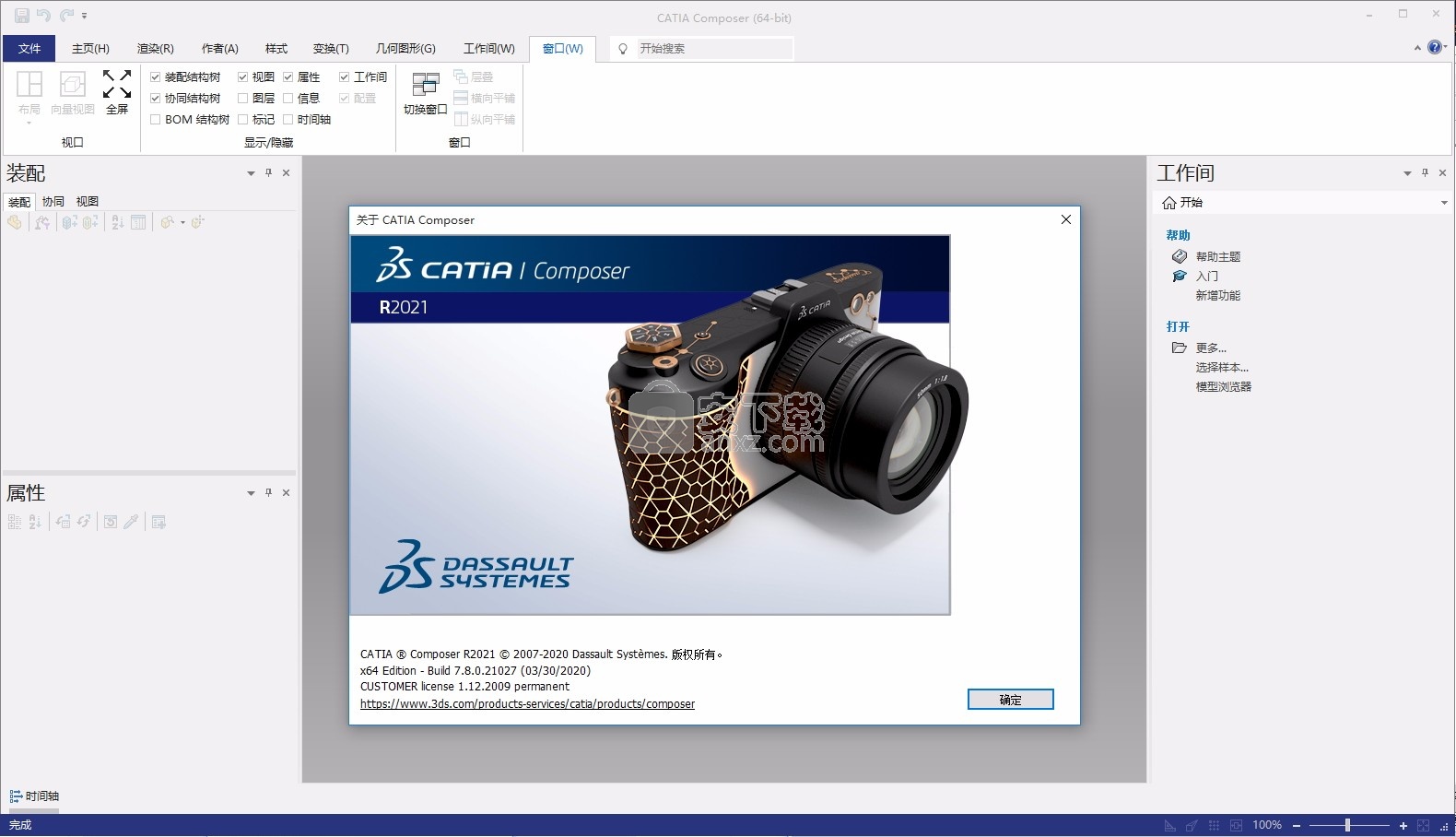1456x837 pixels.
Task: Click the perspective cube icon in status bar
Action: point(1192,826)
